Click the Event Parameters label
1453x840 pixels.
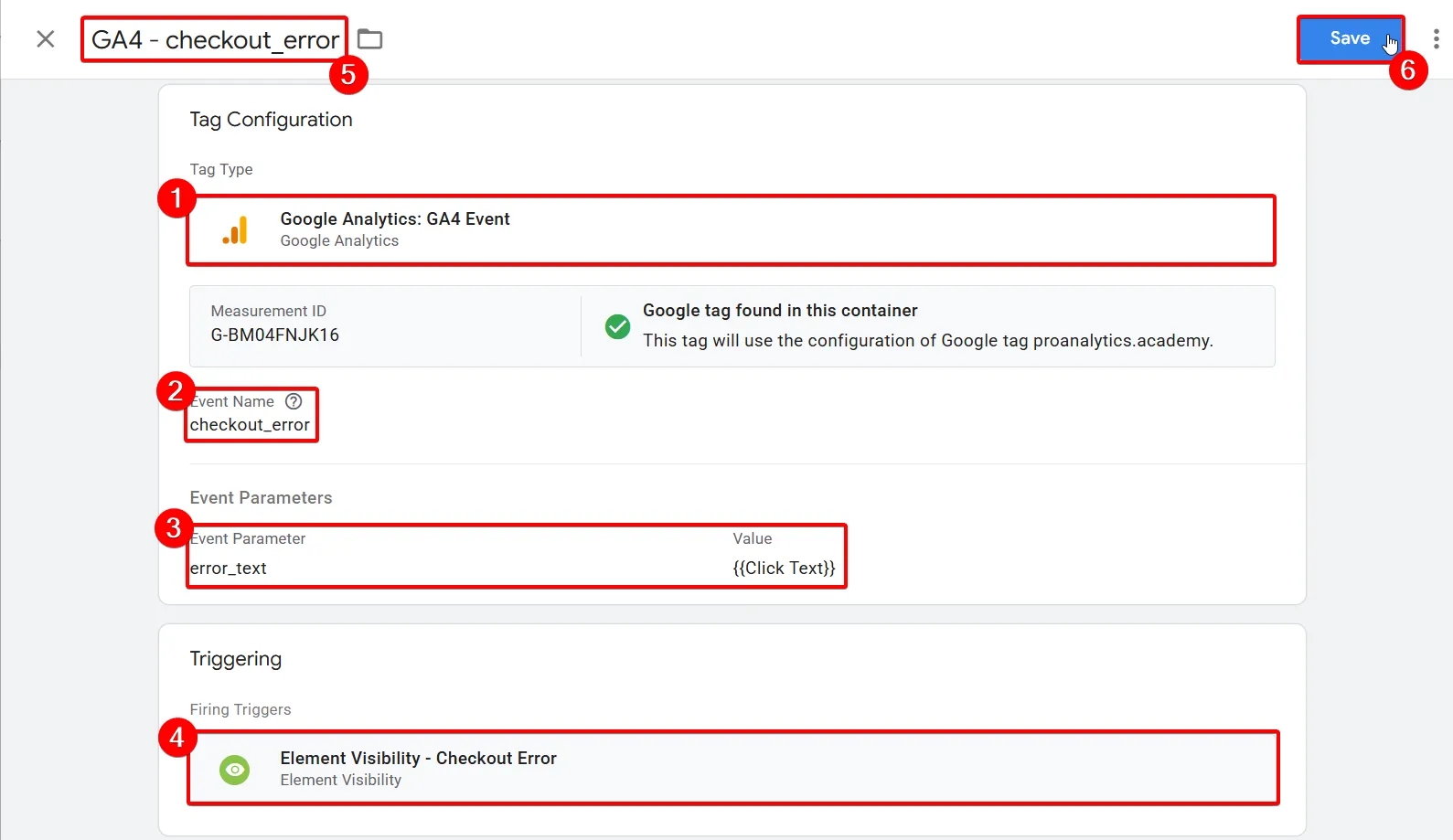261,497
